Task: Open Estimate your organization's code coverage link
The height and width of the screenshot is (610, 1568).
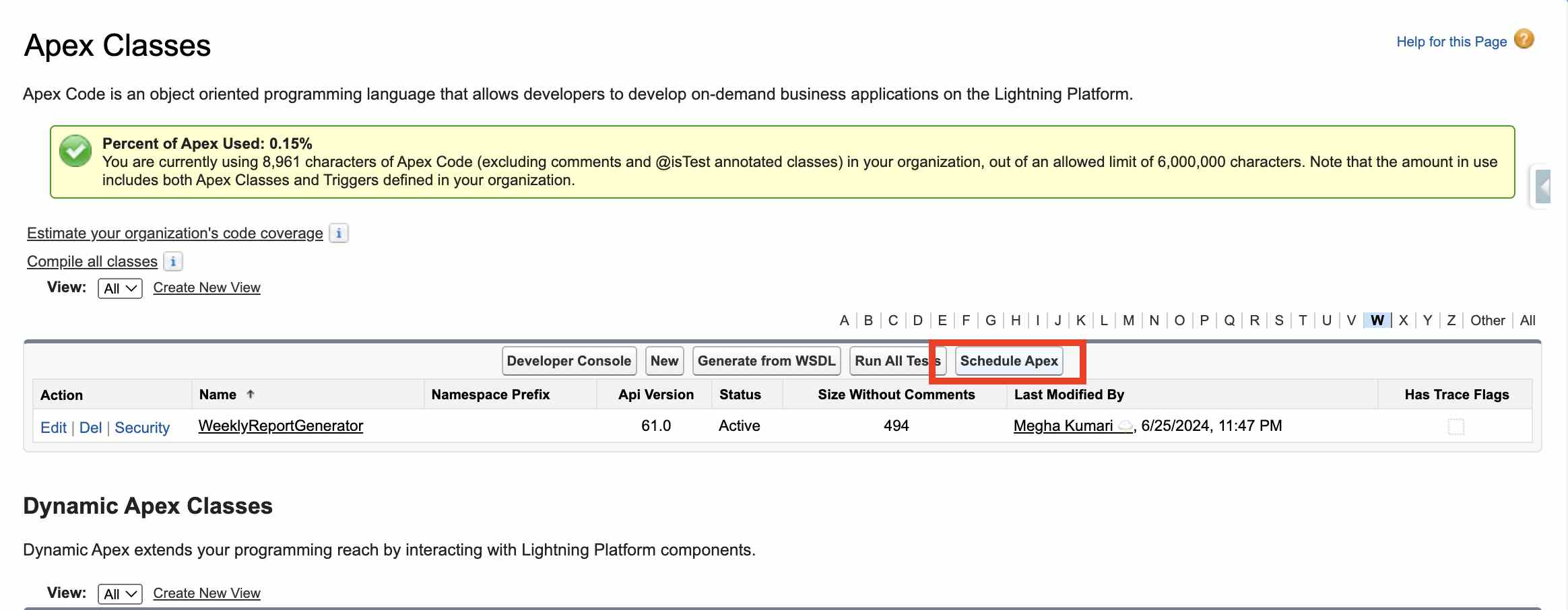Action: (x=175, y=233)
